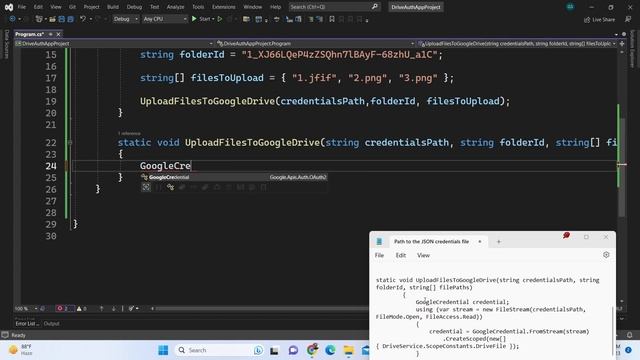Image resolution: width=640 pixels, height=360 pixels.
Task: Close the Notepad credentials file tab
Action: tap(480, 242)
